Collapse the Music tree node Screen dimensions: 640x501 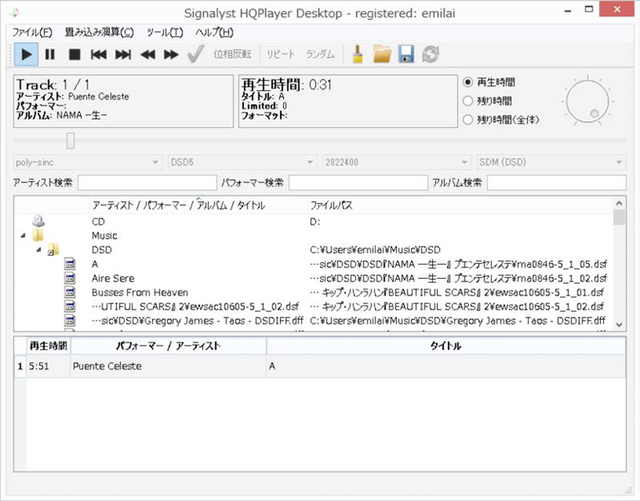coord(22,236)
